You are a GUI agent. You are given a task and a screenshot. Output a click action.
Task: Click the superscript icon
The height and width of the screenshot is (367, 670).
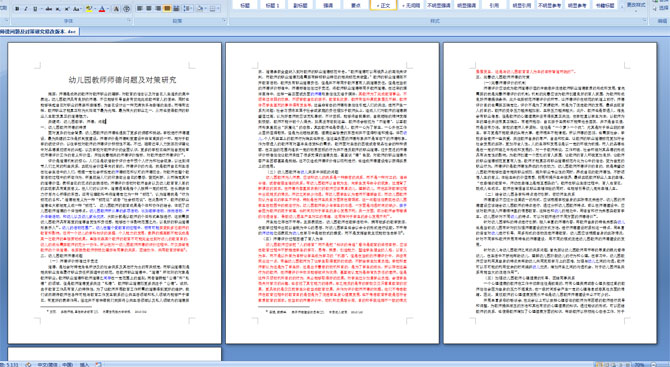[x=67, y=9]
